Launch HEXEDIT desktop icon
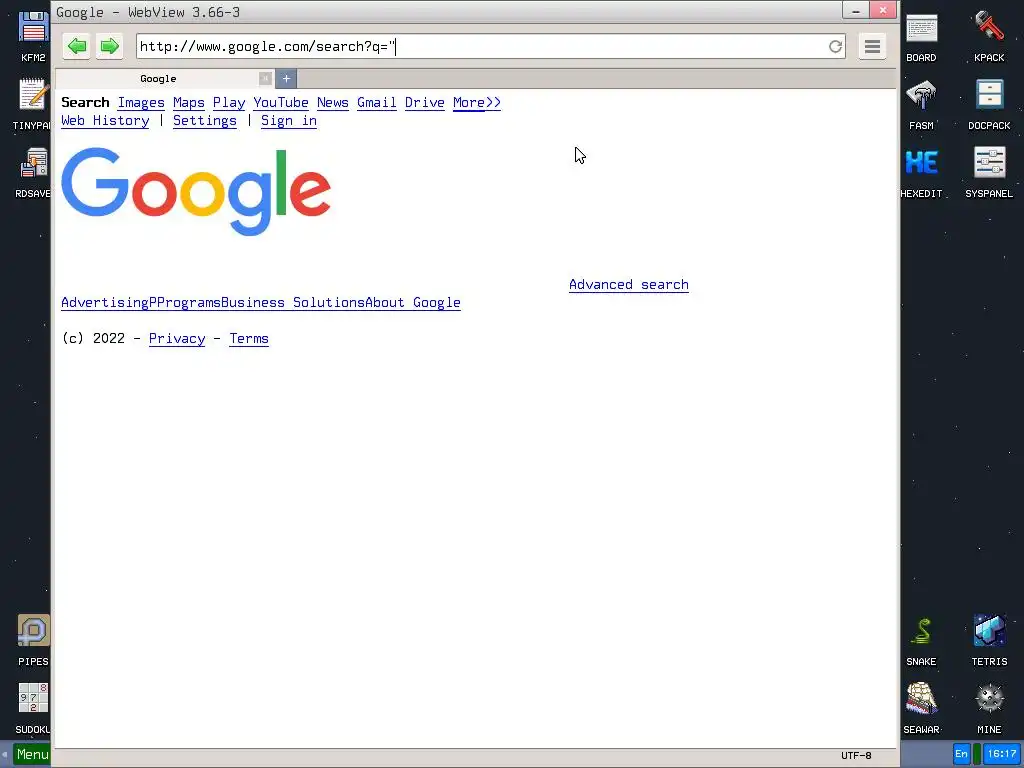The width and height of the screenshot is (1024, 768). coord(921,172)
